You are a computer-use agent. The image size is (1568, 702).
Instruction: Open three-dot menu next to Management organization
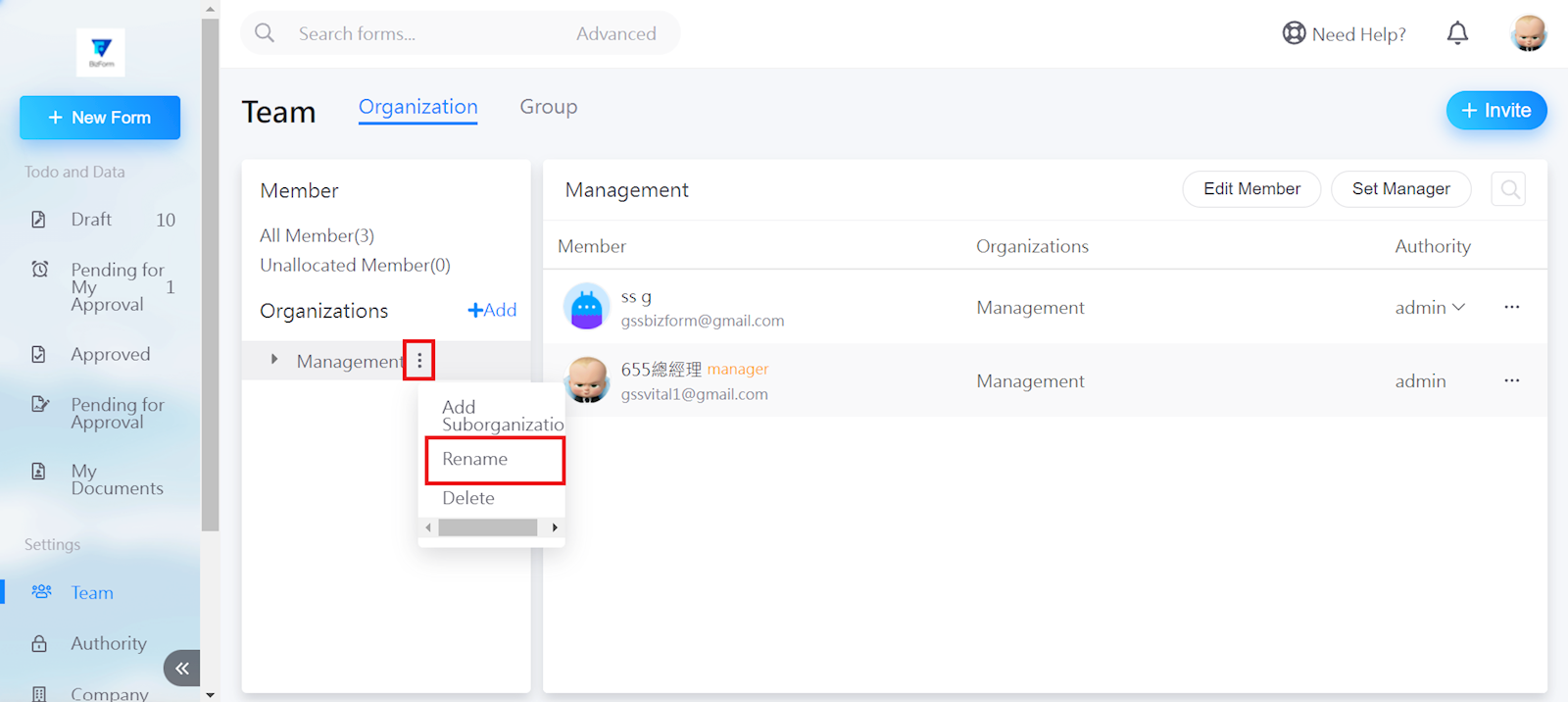(419, 361)
